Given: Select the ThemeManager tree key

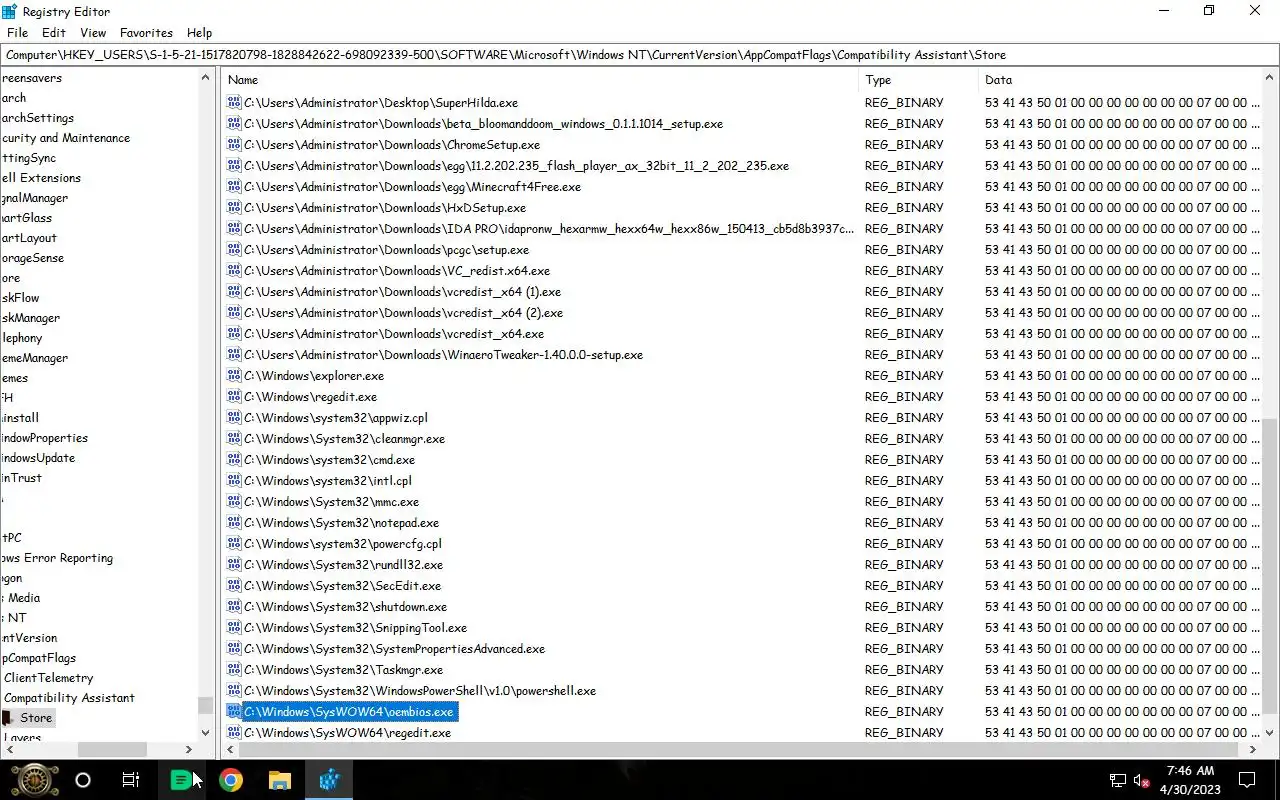Looking at the screenshot, I should coord(34,358).
